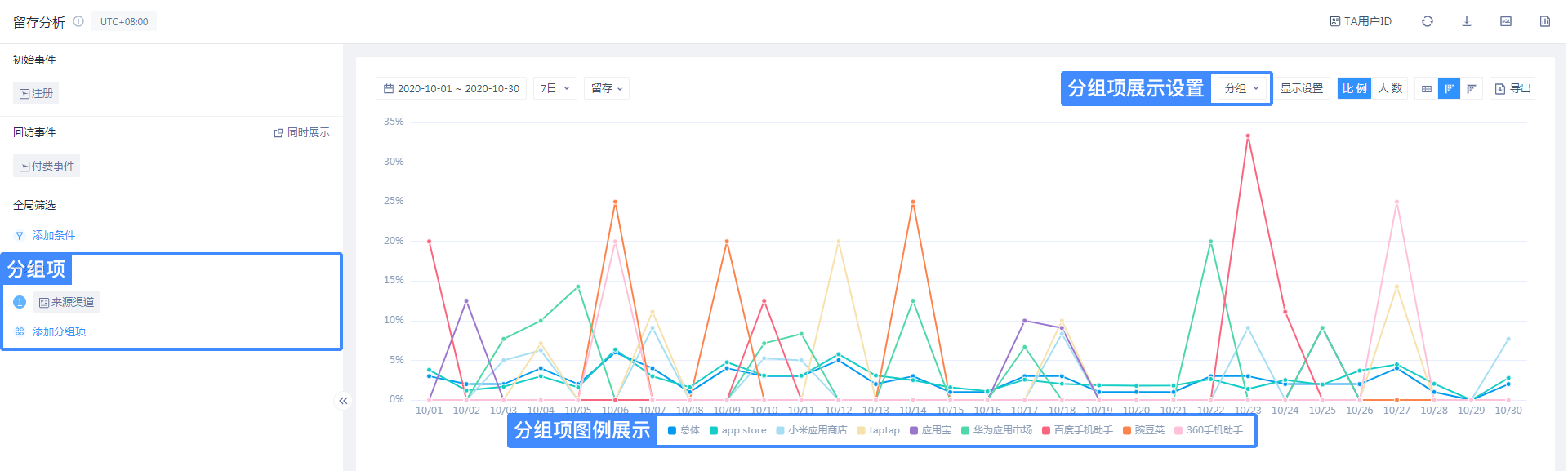Viewport: 1568px width, 471px height.
Task: Click the download arrow icon in top bar
Action: coord(1466,21)
